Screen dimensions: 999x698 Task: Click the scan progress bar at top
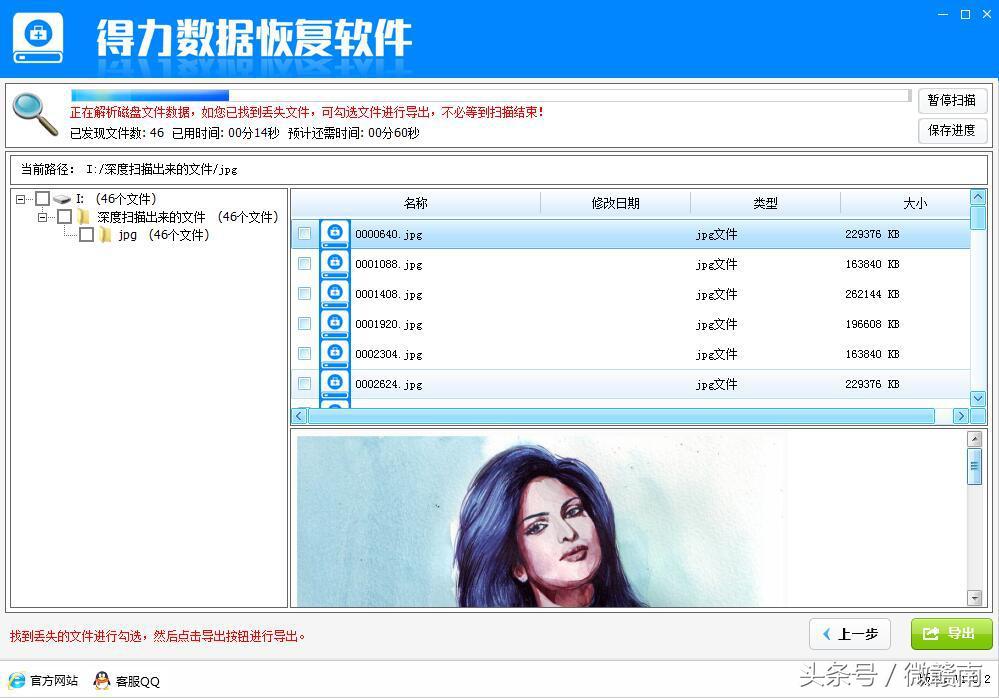coord(400,95)
